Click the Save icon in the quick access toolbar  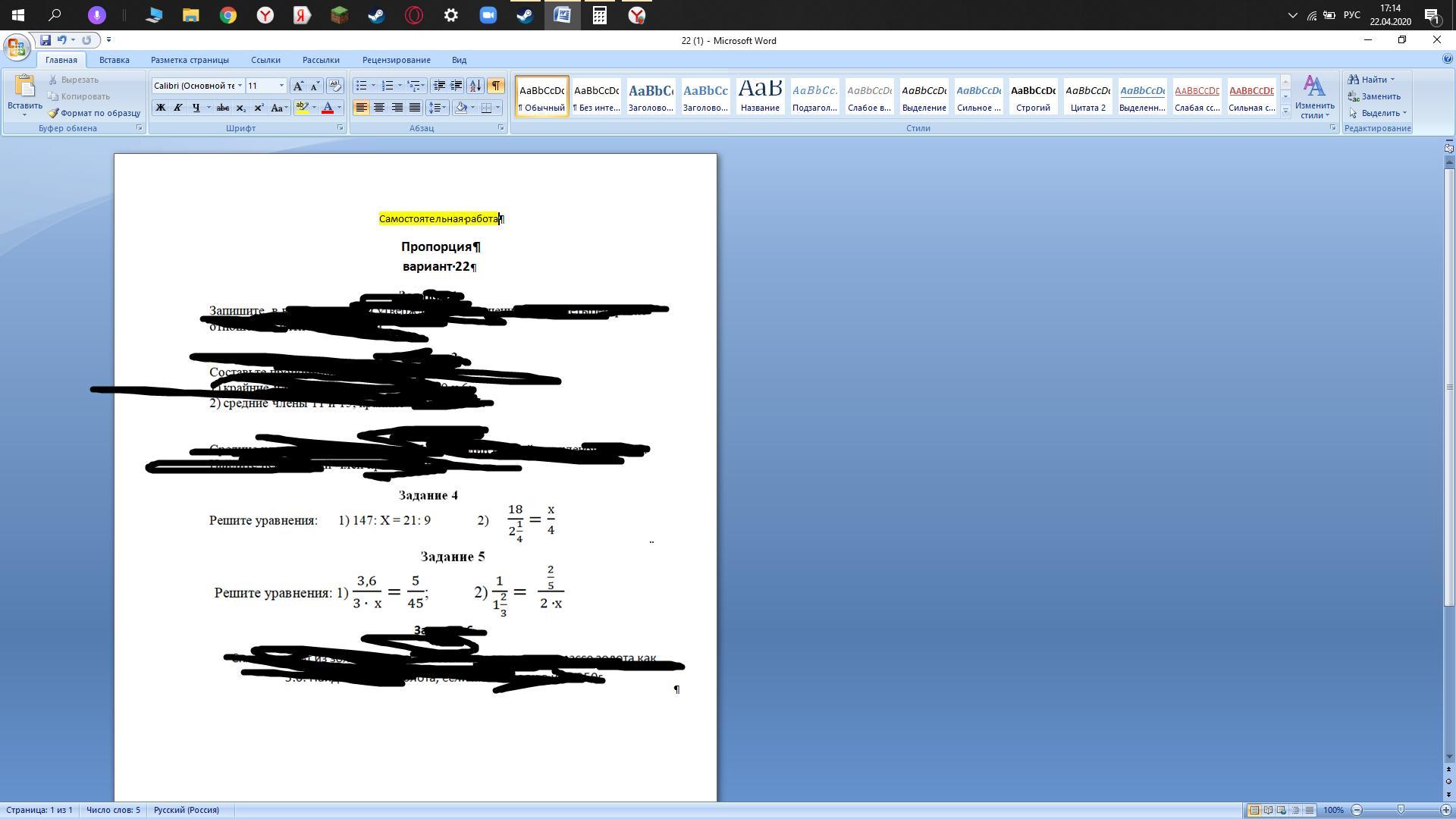[x=45, y=40]
